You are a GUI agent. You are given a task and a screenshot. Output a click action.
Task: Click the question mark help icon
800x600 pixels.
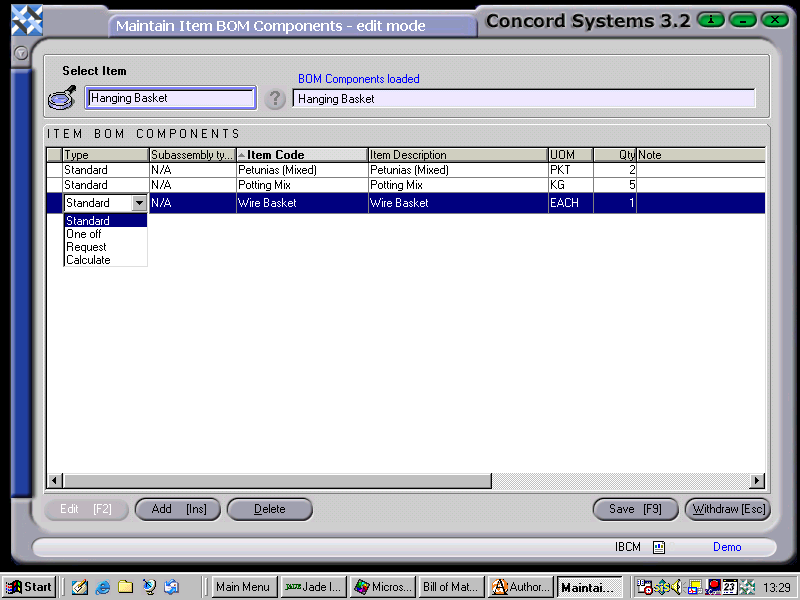point(275,98)
